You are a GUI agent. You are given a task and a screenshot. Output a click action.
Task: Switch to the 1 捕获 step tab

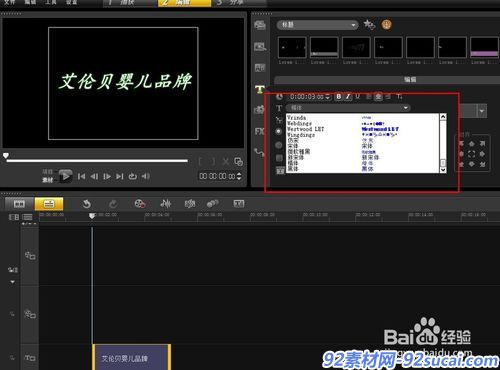click(130, 3)
